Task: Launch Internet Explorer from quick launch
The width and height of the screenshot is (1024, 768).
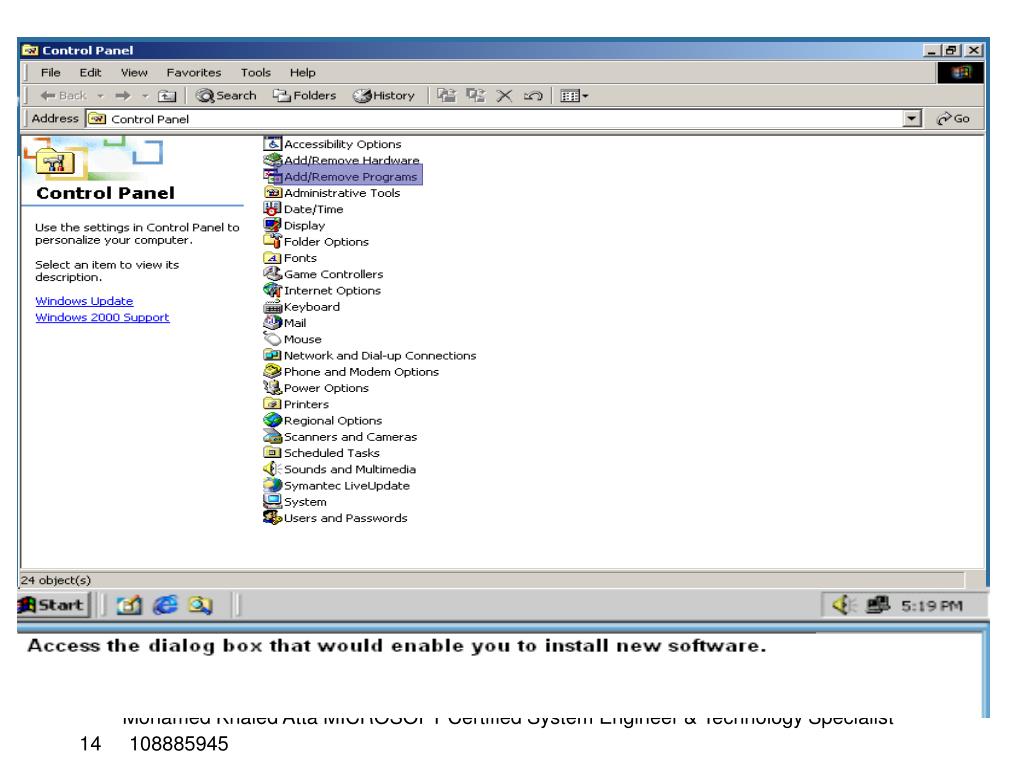Action: 165,605
